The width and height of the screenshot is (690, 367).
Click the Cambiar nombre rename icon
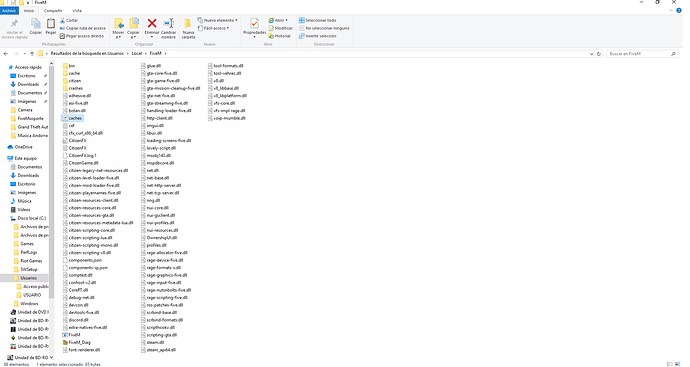[169, 23]
